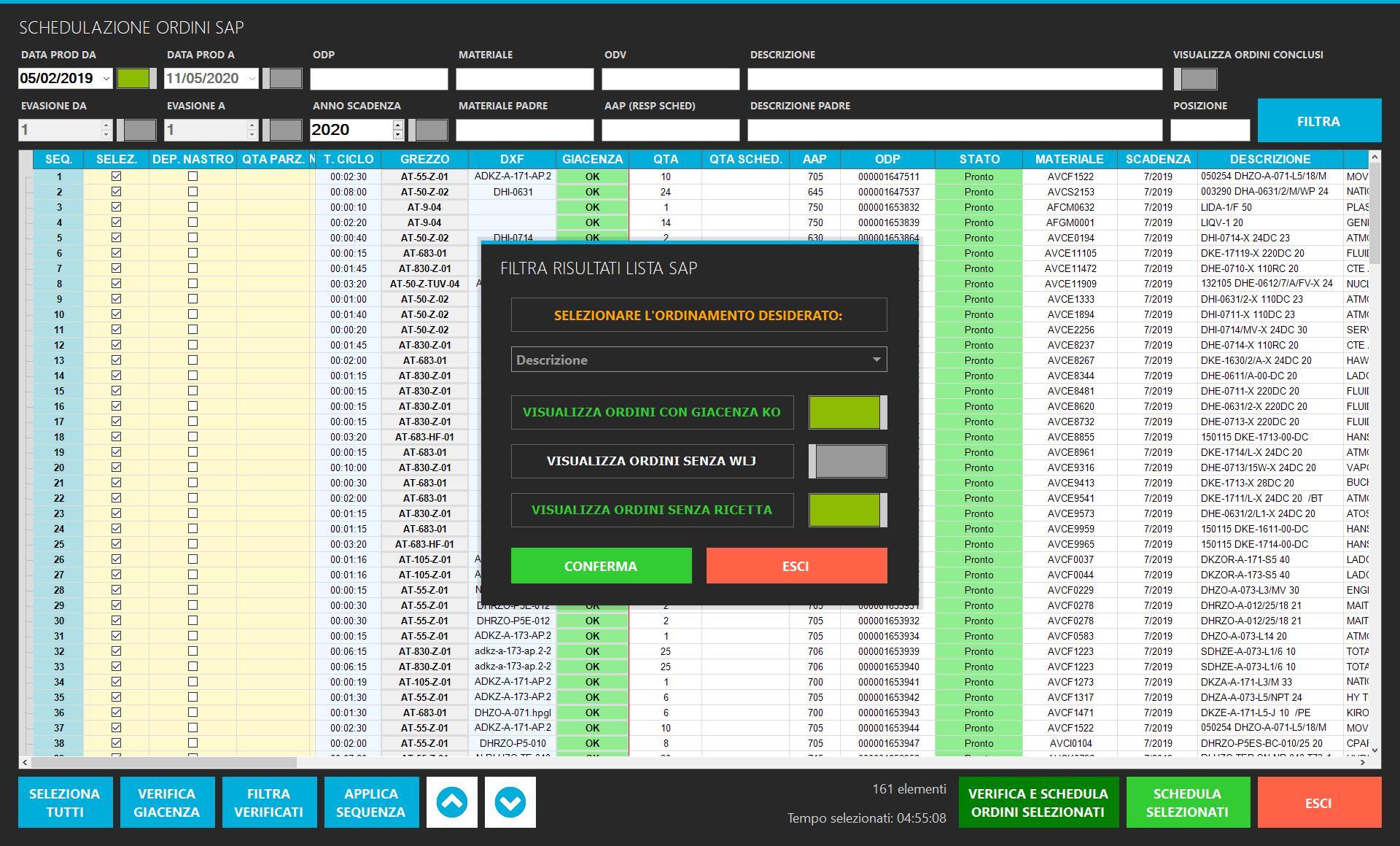Click VISUALIZZA ORDINI CON GIACENZA KO label
Viewport: 1400px width, 846px height.
[x=652, y=412]
